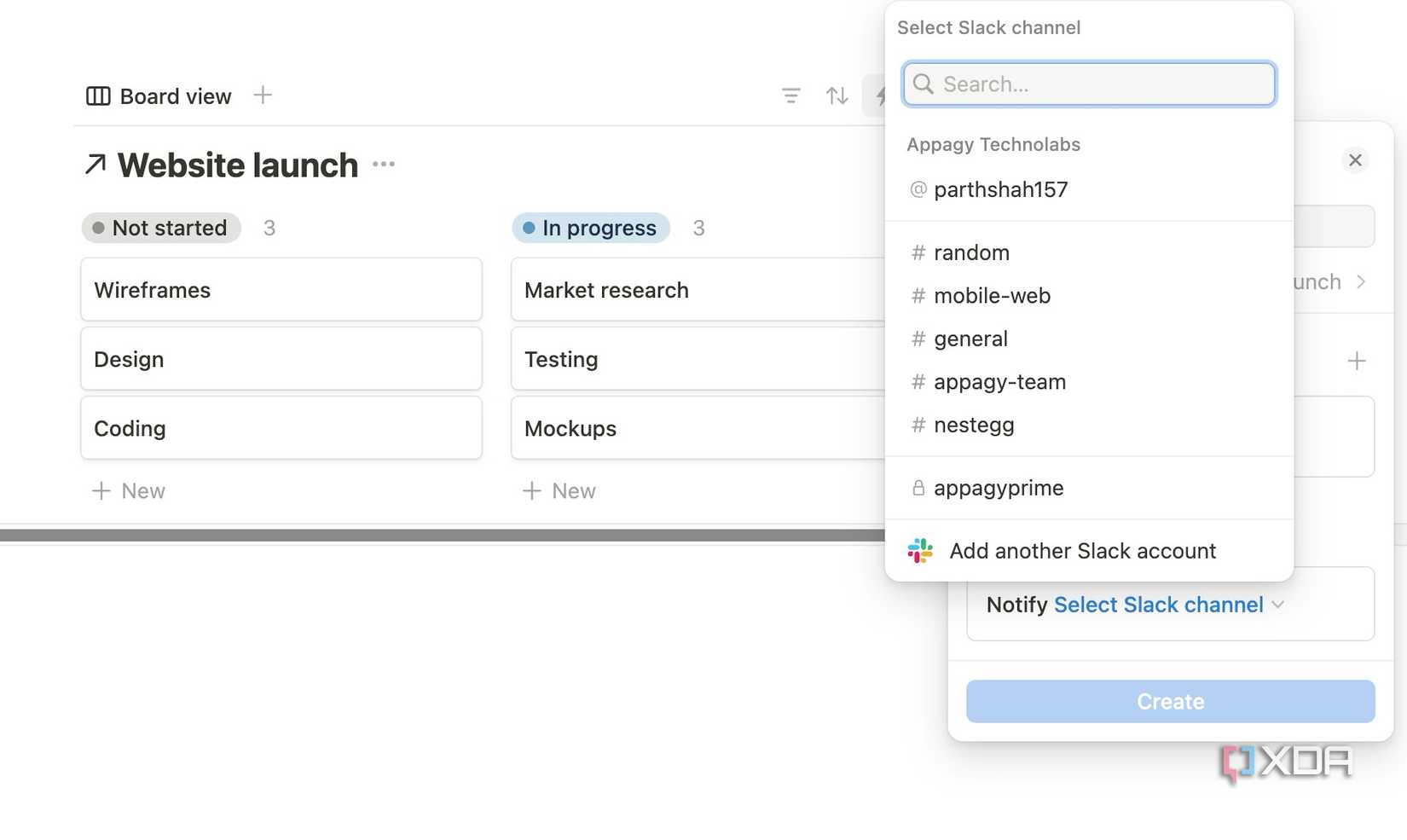Choose the private appagyprime channel

click(1089, 488)
